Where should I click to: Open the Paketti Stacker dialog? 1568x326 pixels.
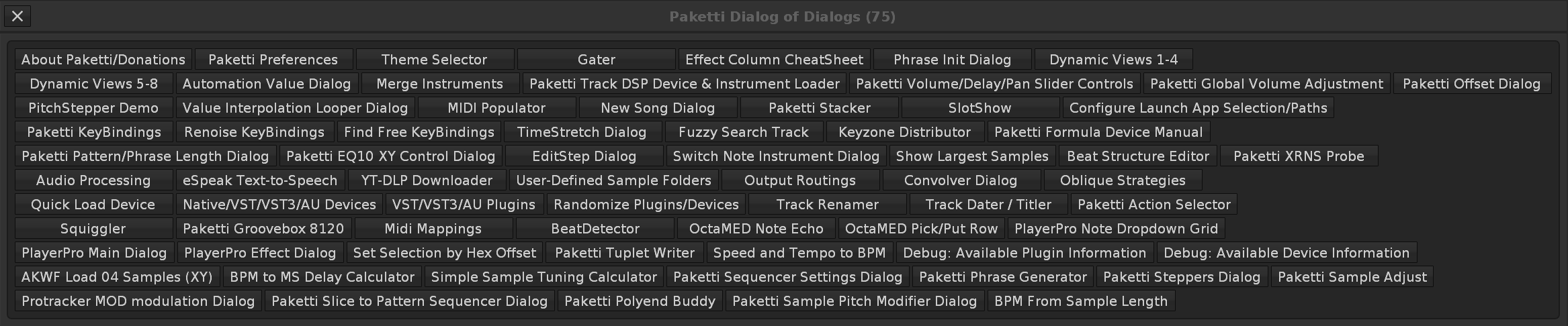[x=819, y=108]
